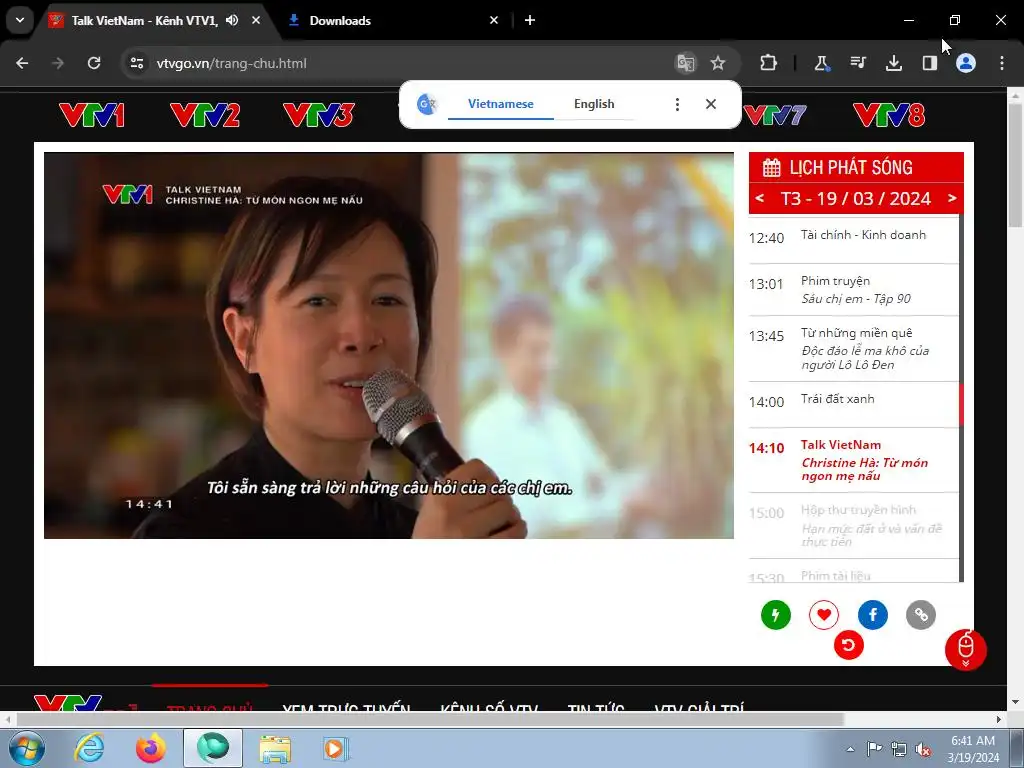The height and width of the screenshot is (768, 1024).
Task: Close the Talk VietNam tab
Action: coord(256,20)
